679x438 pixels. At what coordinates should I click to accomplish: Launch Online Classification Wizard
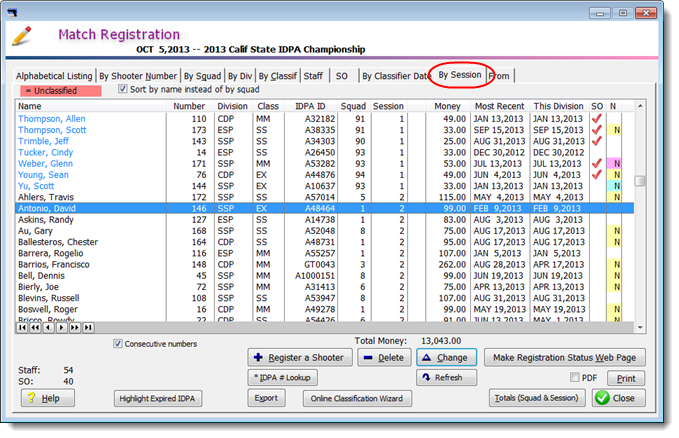coord(357,398)
